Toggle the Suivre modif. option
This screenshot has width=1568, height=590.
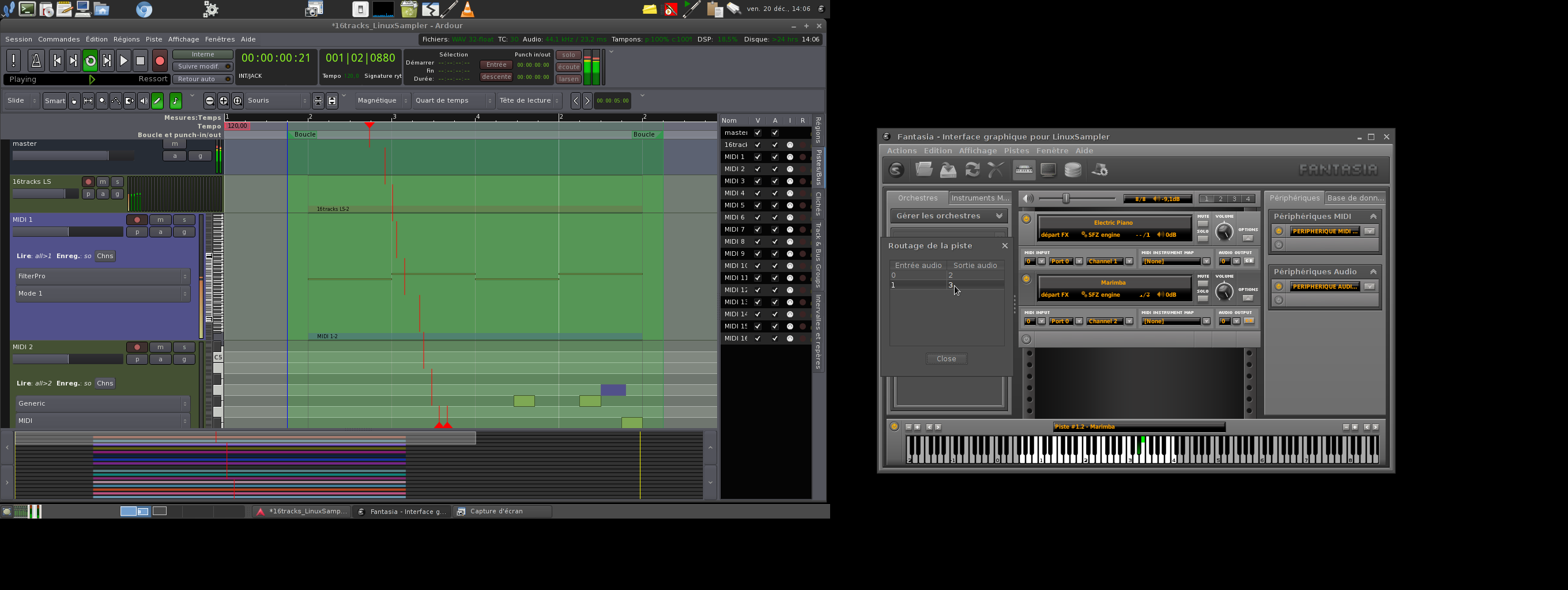(x=203, y=67)
